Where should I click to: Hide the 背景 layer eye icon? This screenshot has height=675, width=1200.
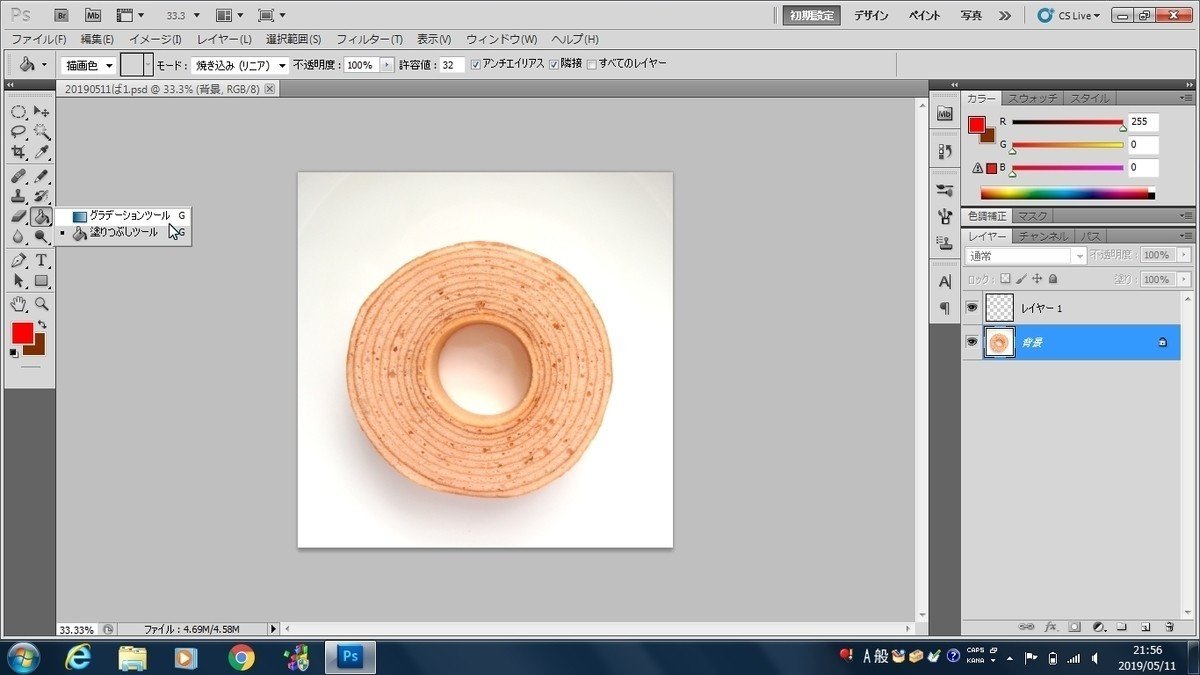click(x=971, y=342)
